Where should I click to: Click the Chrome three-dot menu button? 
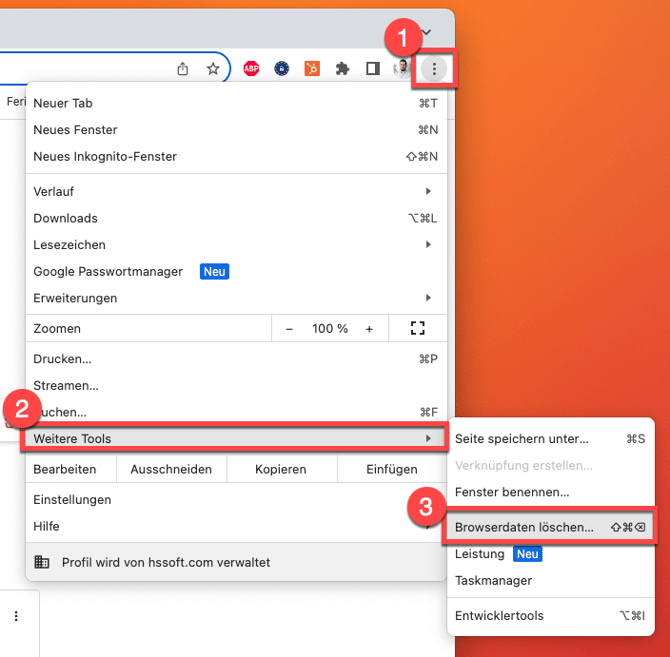(434, 69)
